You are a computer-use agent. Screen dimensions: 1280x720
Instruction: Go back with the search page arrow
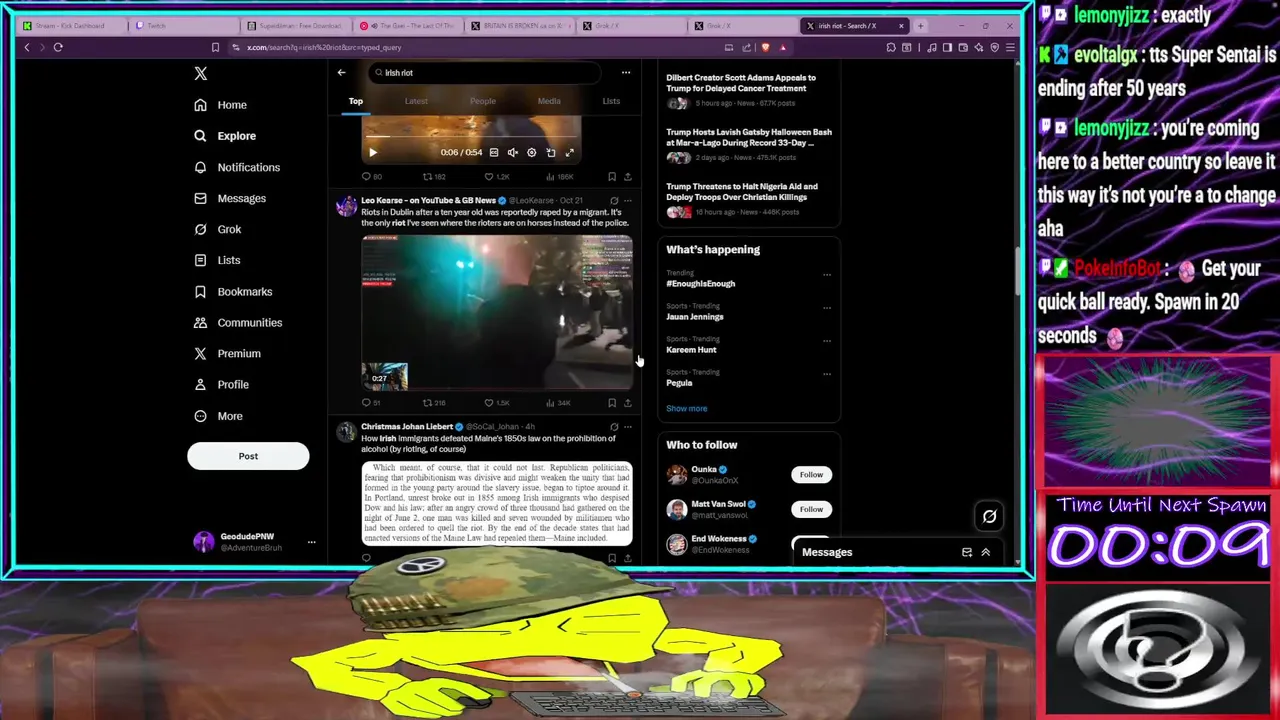(341, 72)
